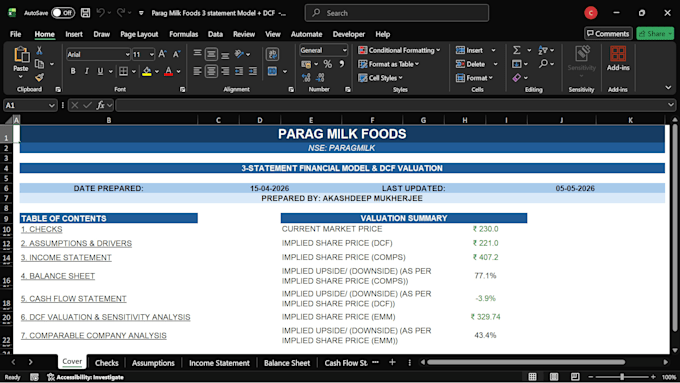This screenshot has height=383, width=680.
Task: Switch to Page Layout view in status bar
Action: pyautogui.click(x=554, y=376)
